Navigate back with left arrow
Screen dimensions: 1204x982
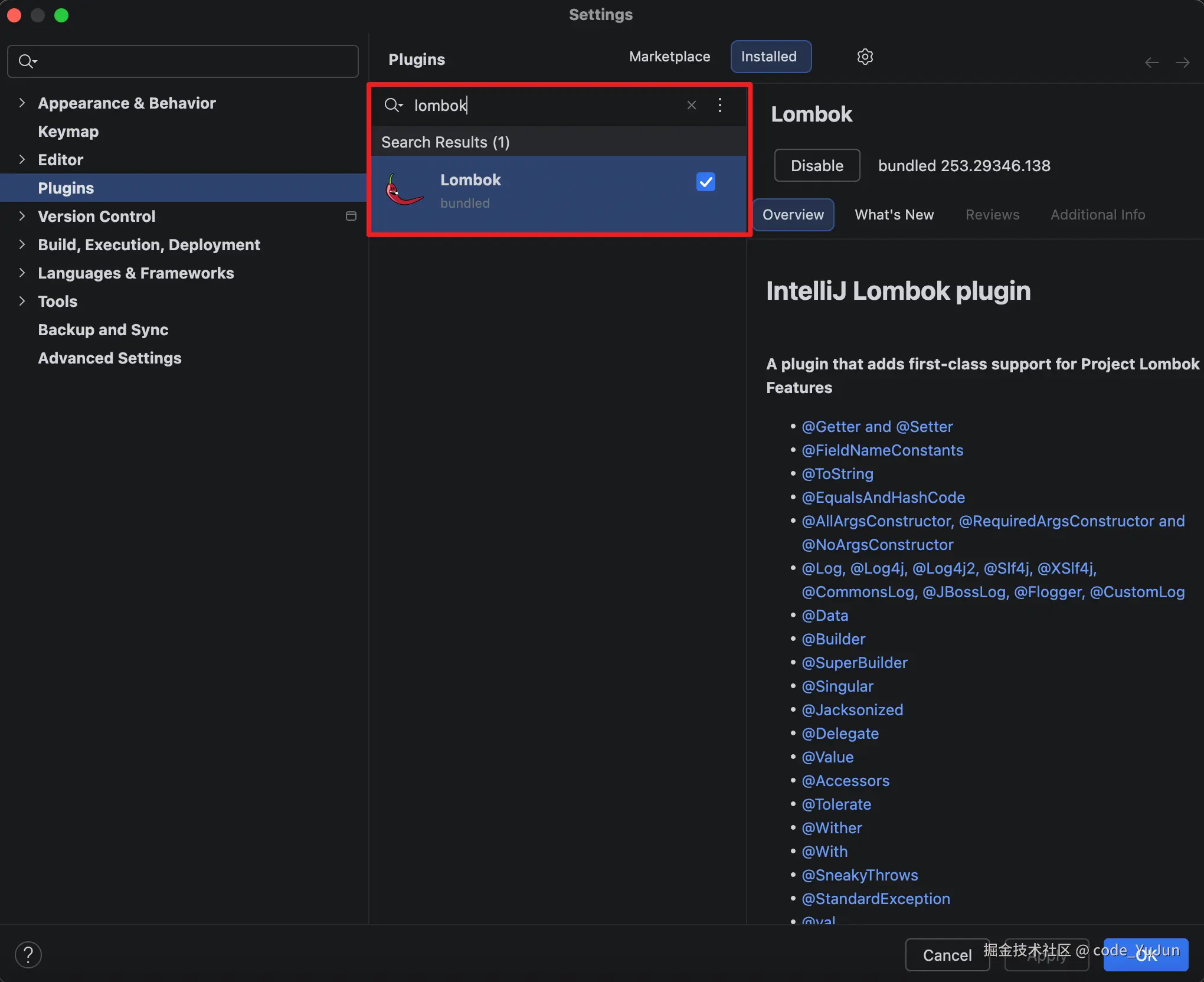(x=1151, y=63)
